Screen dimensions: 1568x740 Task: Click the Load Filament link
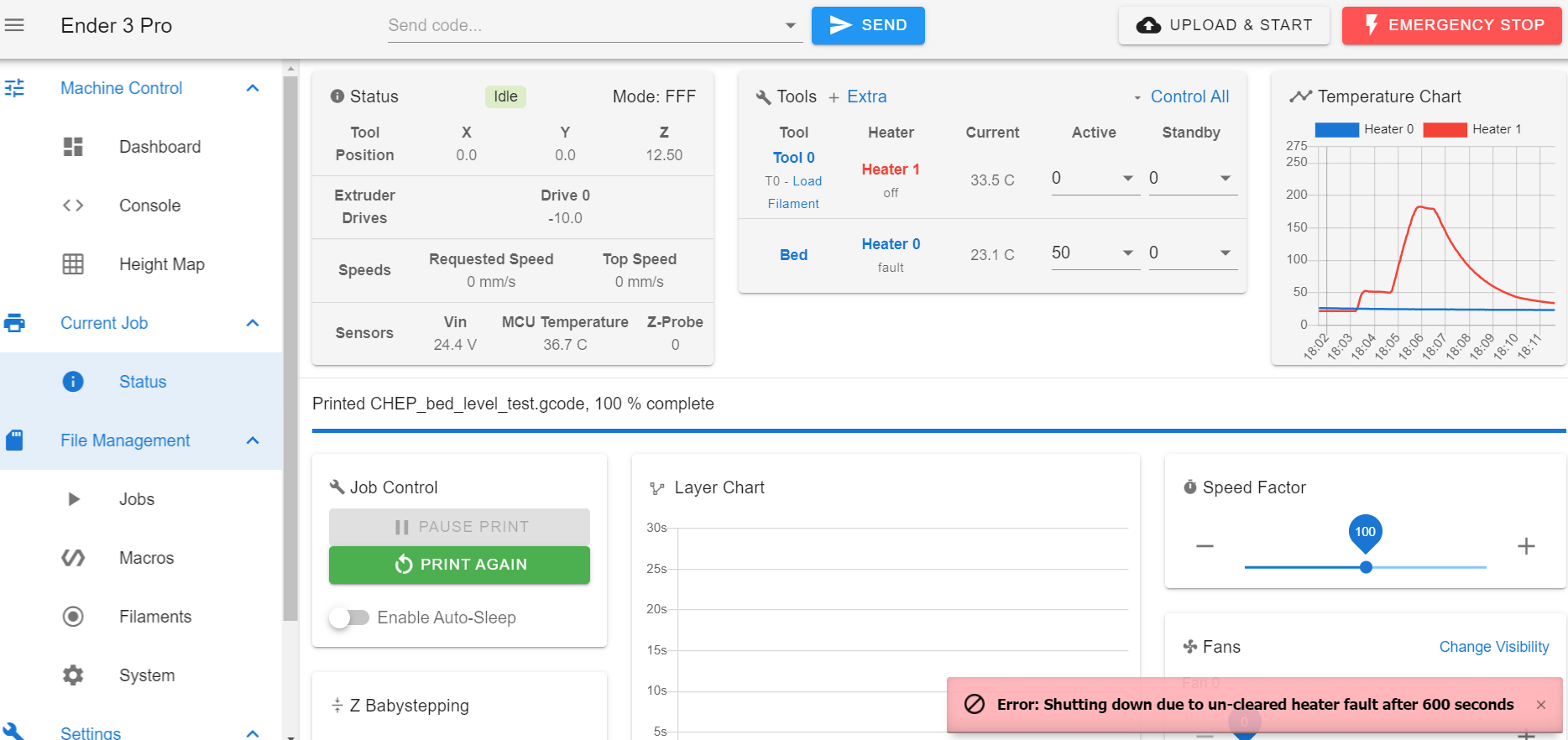[794, 192]
